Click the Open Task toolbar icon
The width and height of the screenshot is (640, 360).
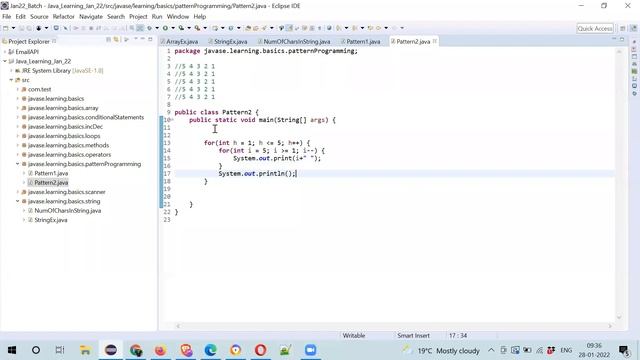(x=256, y=28)
